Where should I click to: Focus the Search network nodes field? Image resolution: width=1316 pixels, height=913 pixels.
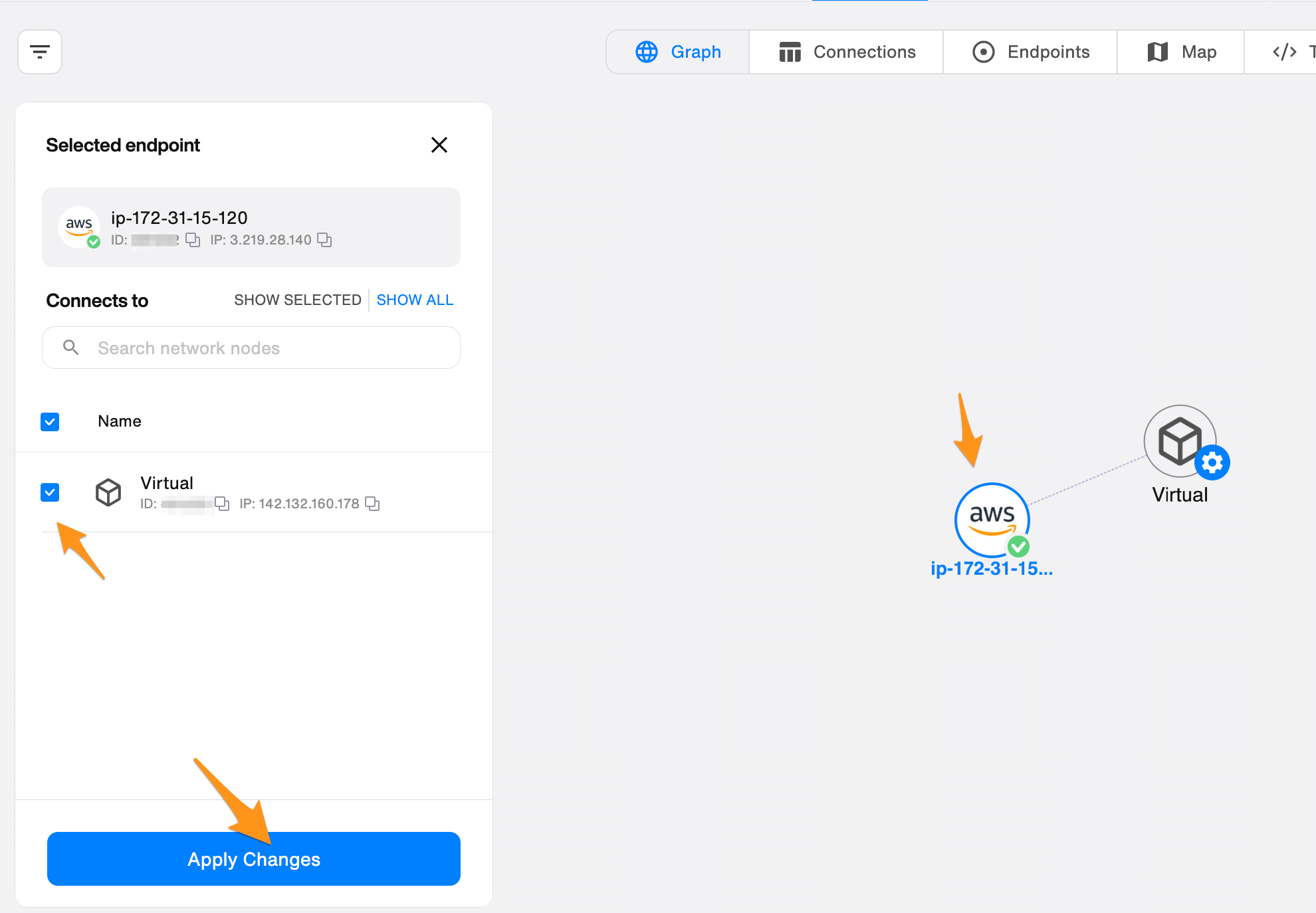pos(266,348)
